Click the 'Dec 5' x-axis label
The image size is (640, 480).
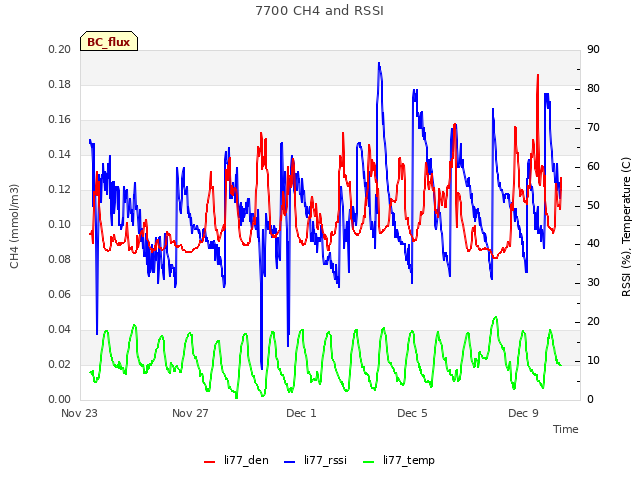pos(412,413)
